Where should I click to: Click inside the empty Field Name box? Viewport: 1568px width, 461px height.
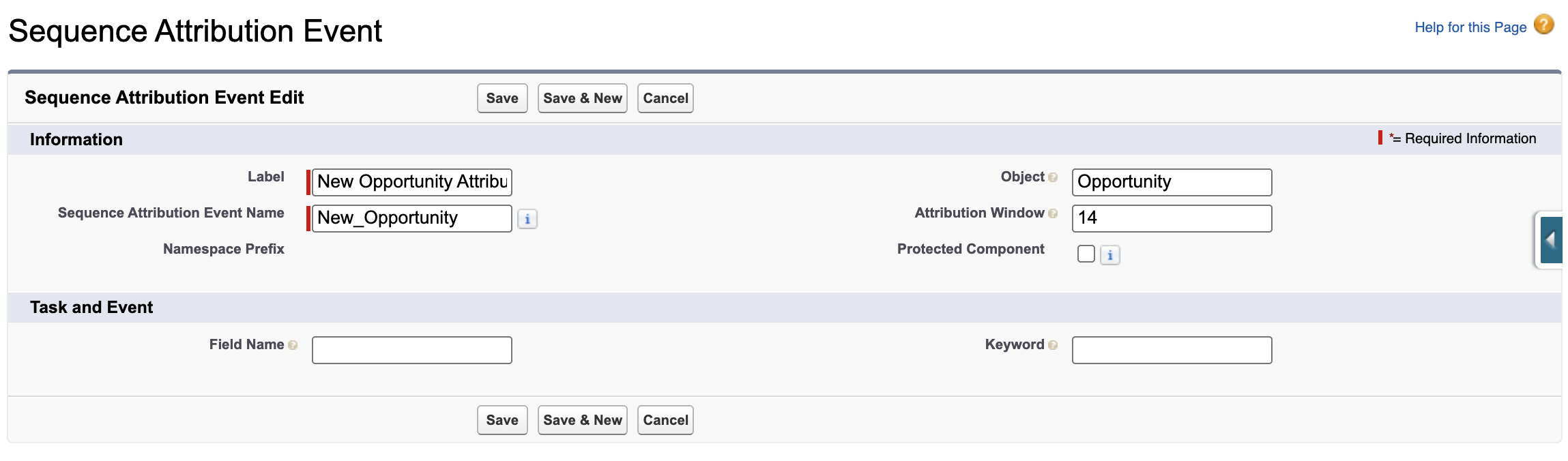411,349
